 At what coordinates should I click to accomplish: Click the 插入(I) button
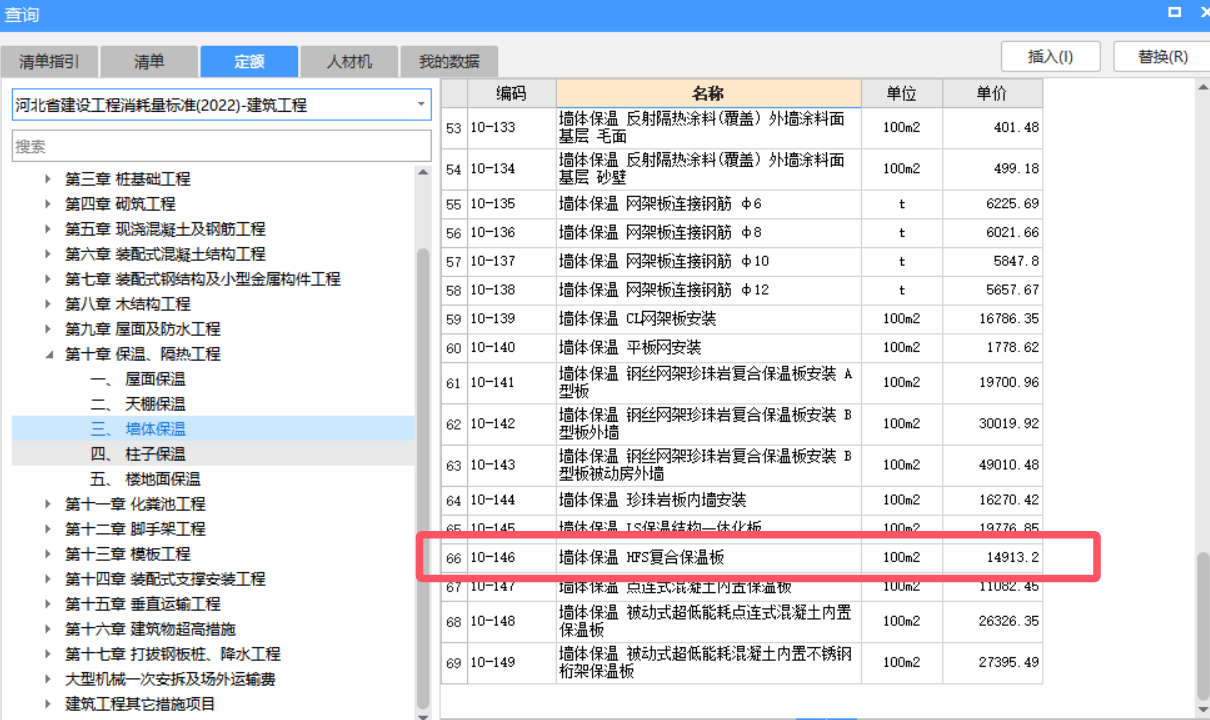tap(1050, 56)
